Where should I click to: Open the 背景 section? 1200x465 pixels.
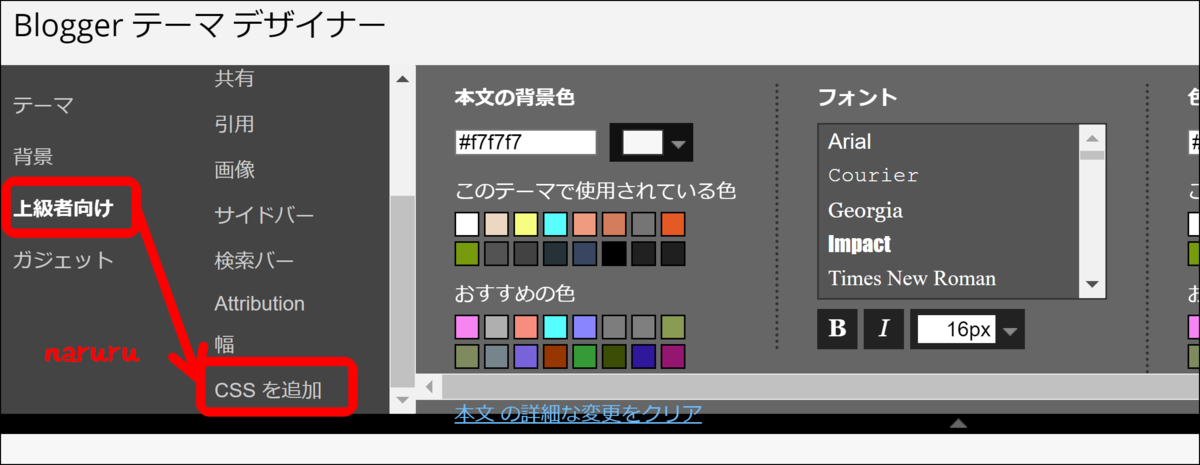[33, 157]
